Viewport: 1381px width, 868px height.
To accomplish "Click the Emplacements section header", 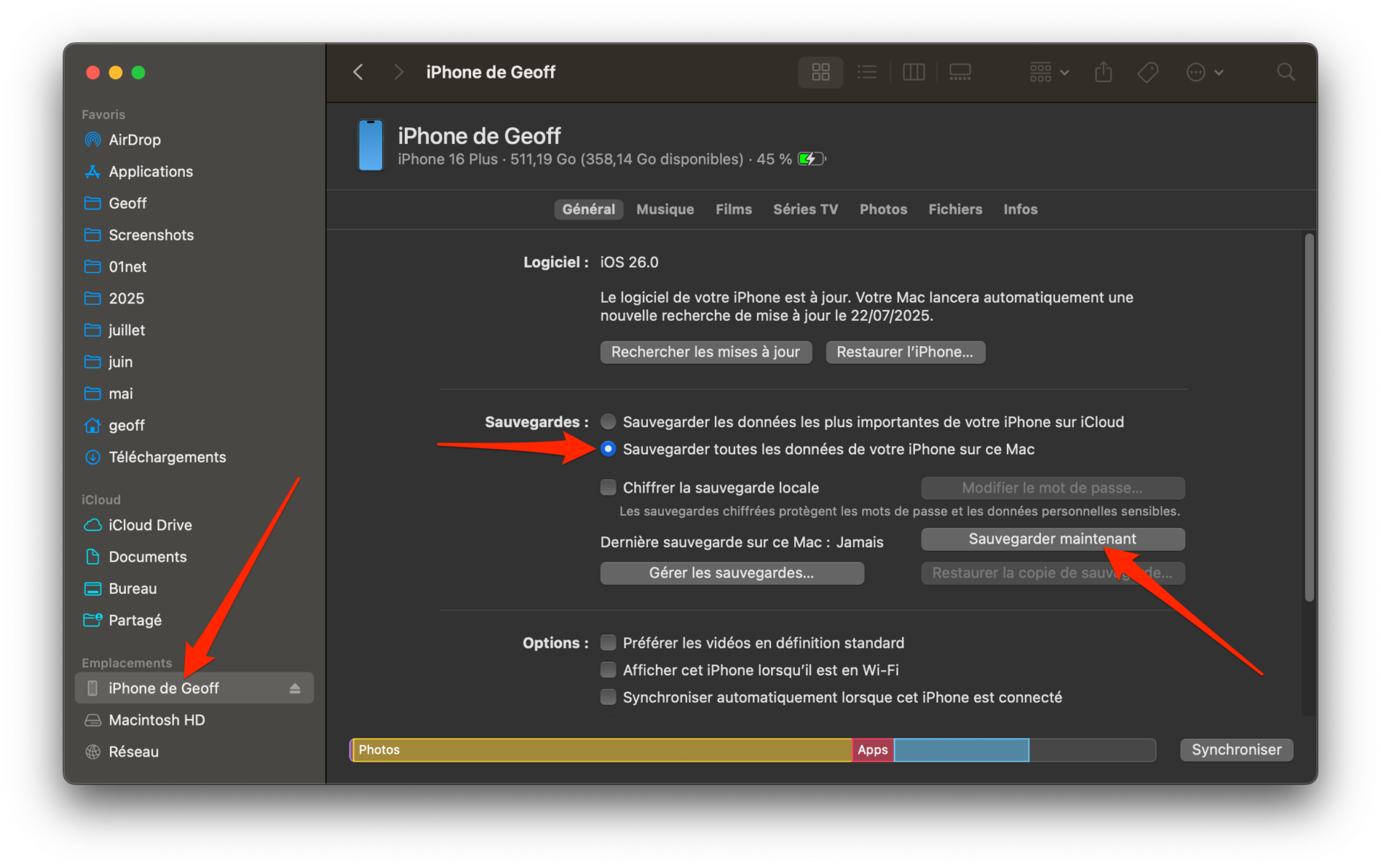I will (x=127, y=662).
